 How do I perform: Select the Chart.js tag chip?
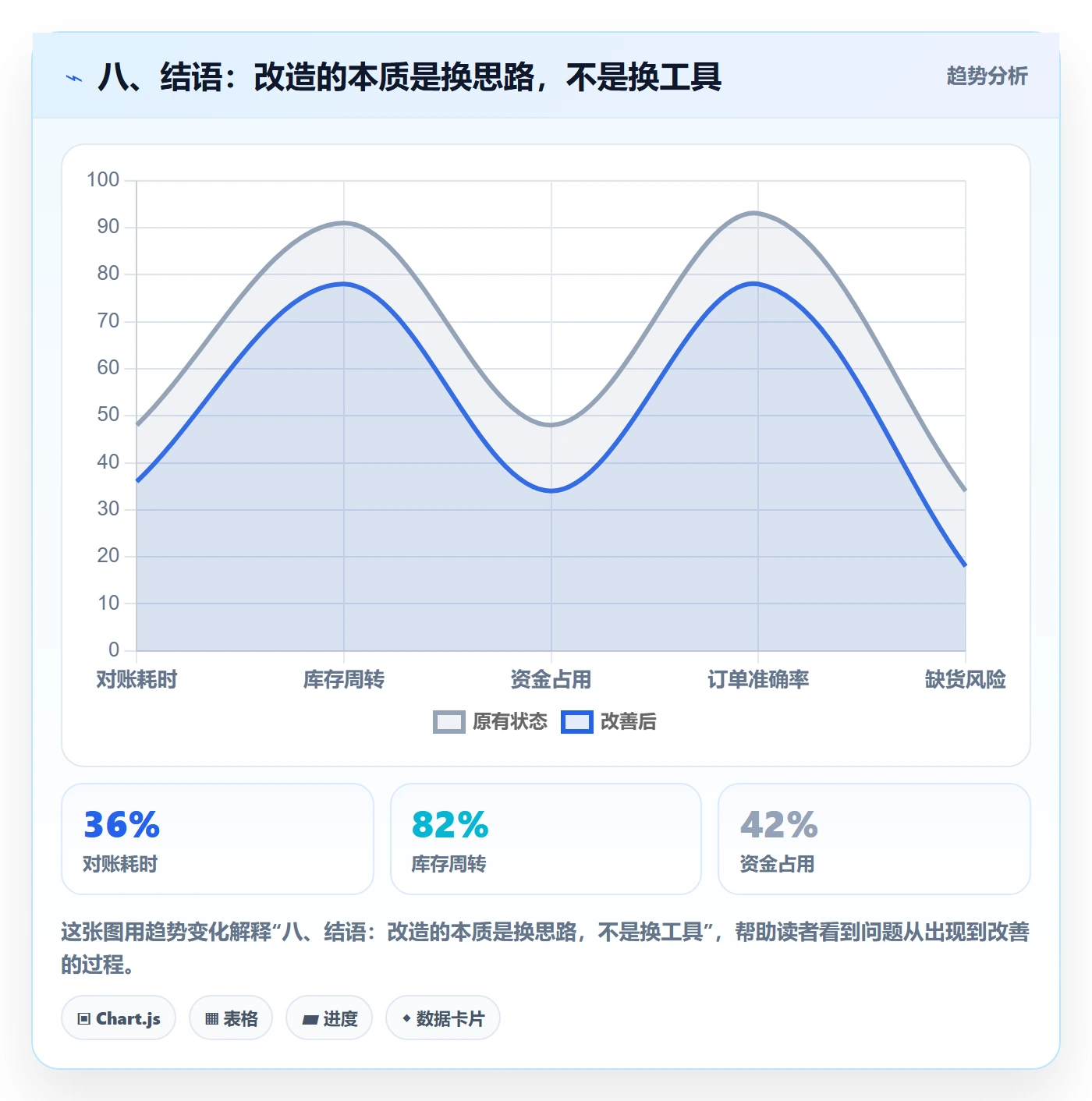(119, 1018)
